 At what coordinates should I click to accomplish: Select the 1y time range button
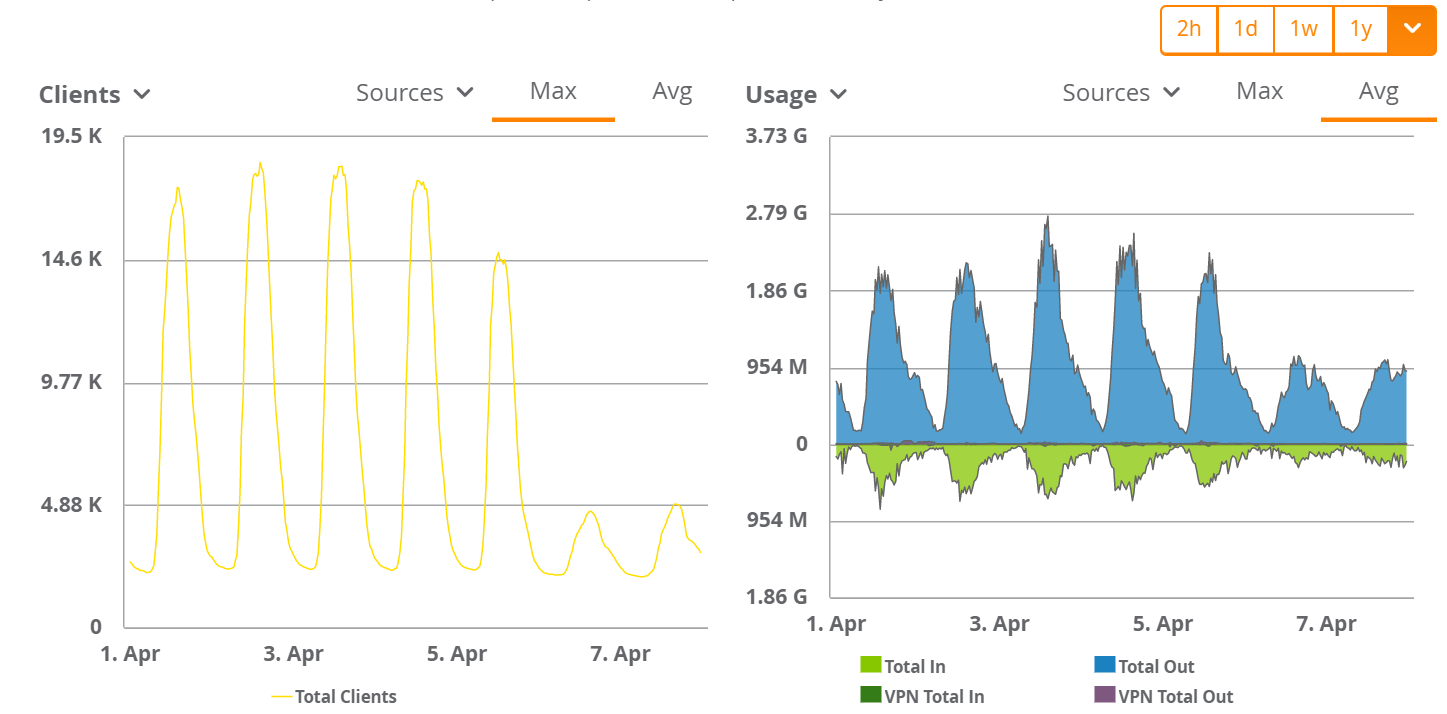[x=1360, y=29]
